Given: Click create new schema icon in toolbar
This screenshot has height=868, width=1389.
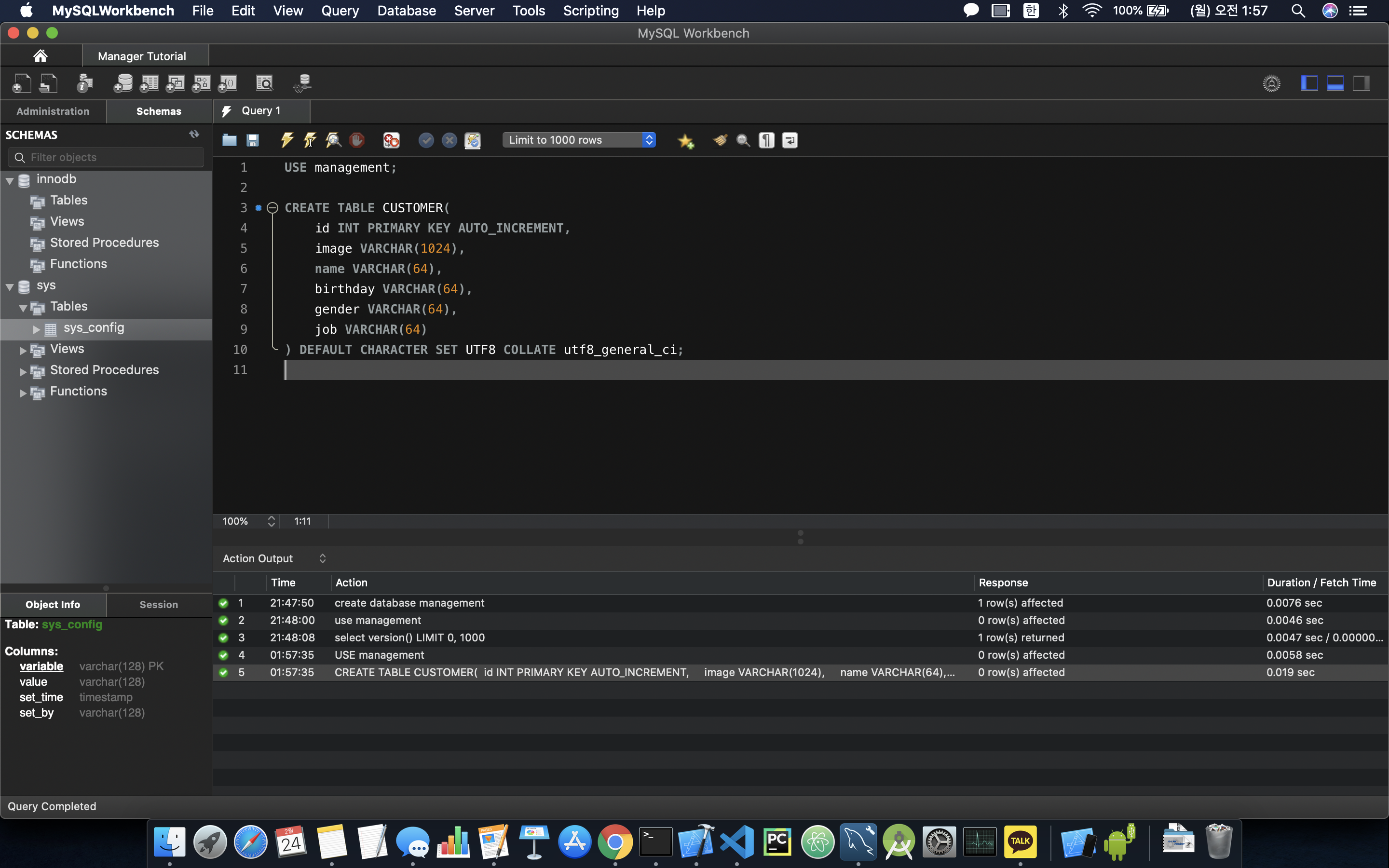Looking at the screenshot, I should click(123, 83).
